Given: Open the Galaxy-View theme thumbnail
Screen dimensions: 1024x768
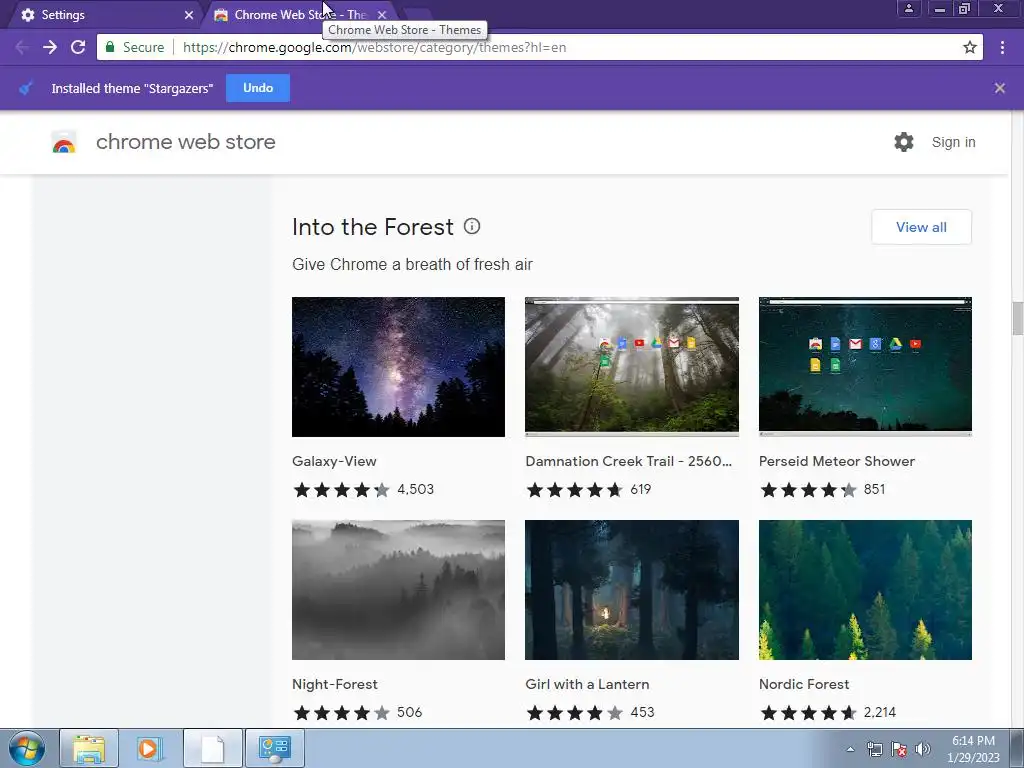Looking at the screenshot, I should coord(398,367).
